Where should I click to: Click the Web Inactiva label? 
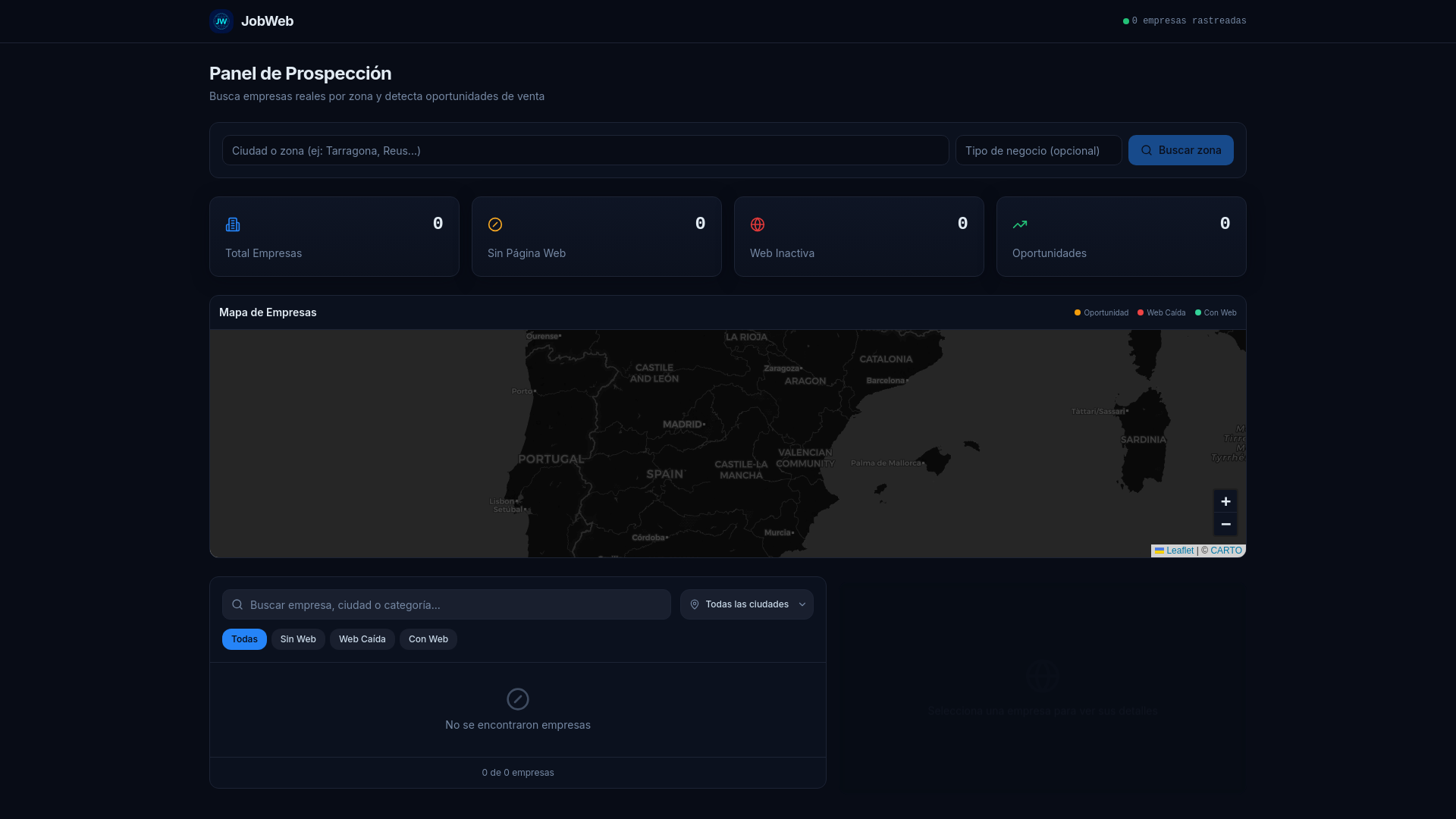pyautogui.click(x=782, y=253)
